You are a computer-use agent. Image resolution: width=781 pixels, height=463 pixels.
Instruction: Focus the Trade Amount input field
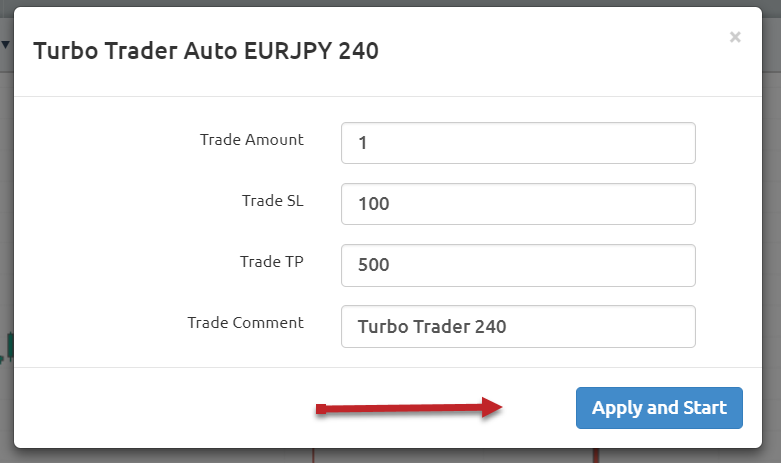click(x=518, y=143)
